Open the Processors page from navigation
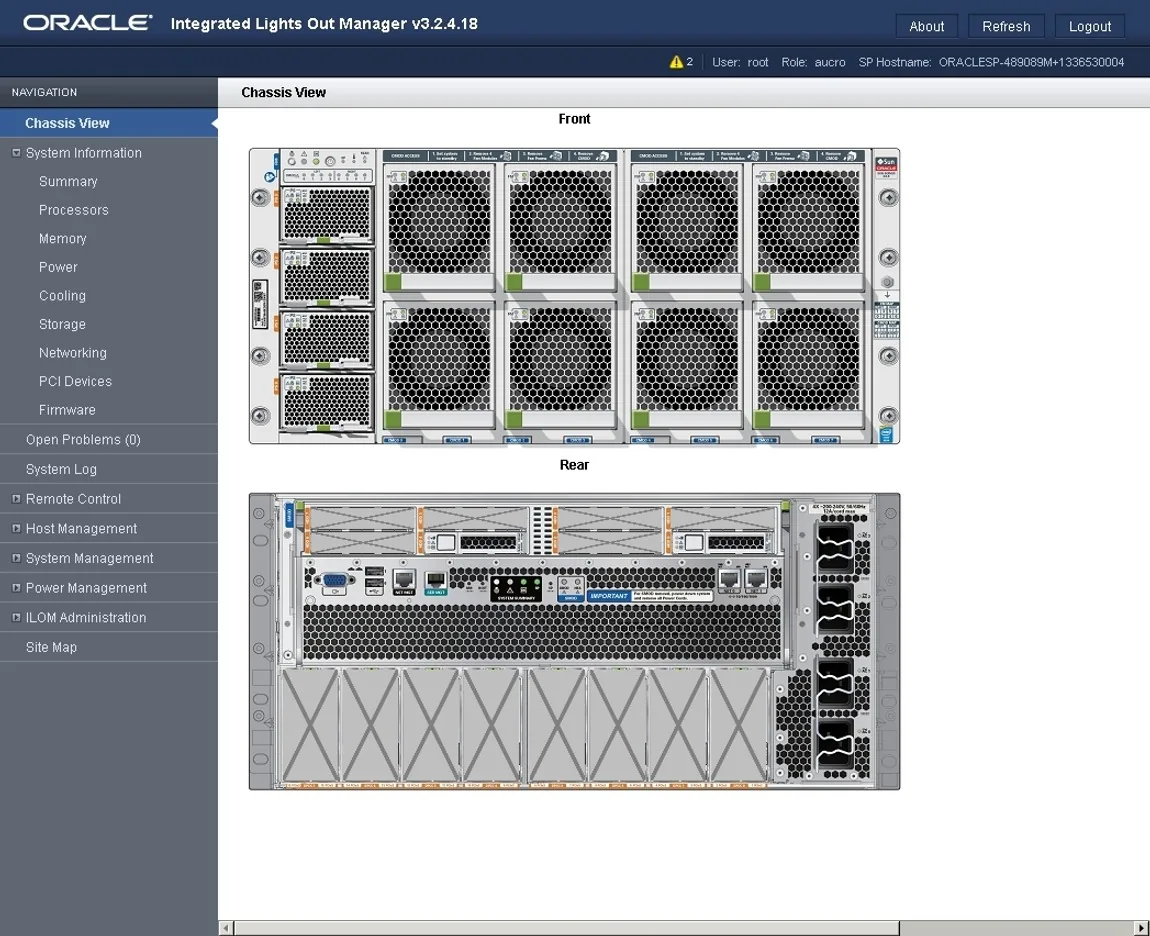This screenshot has height=936, width=1150. 73,210
